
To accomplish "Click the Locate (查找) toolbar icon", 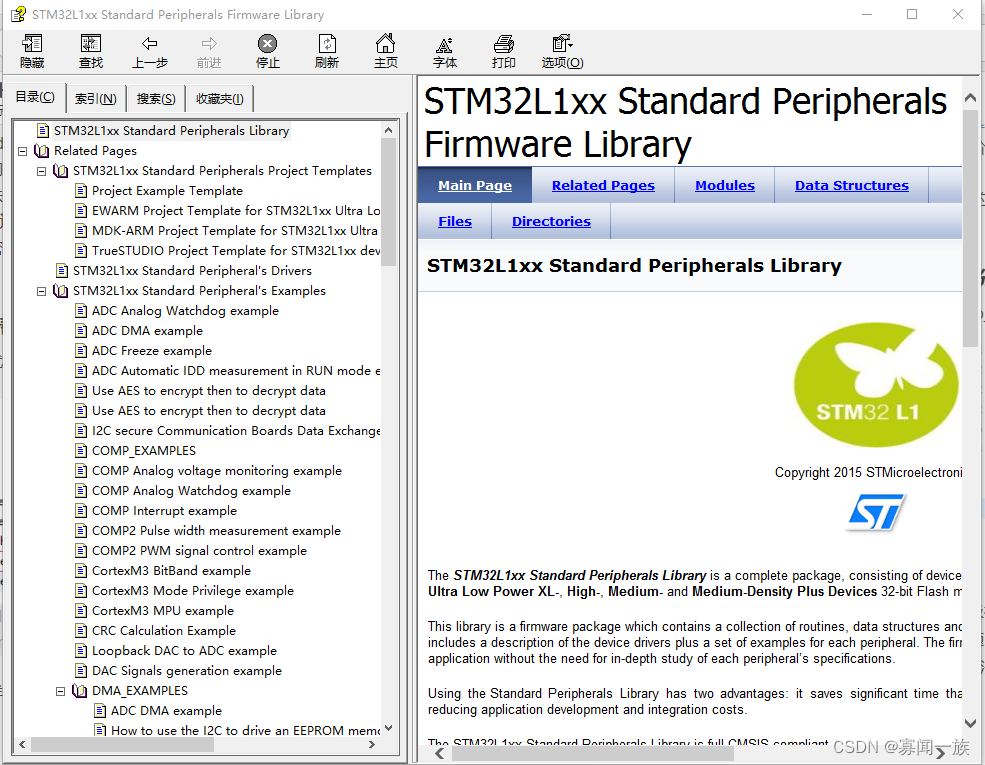I will [91, 43].
